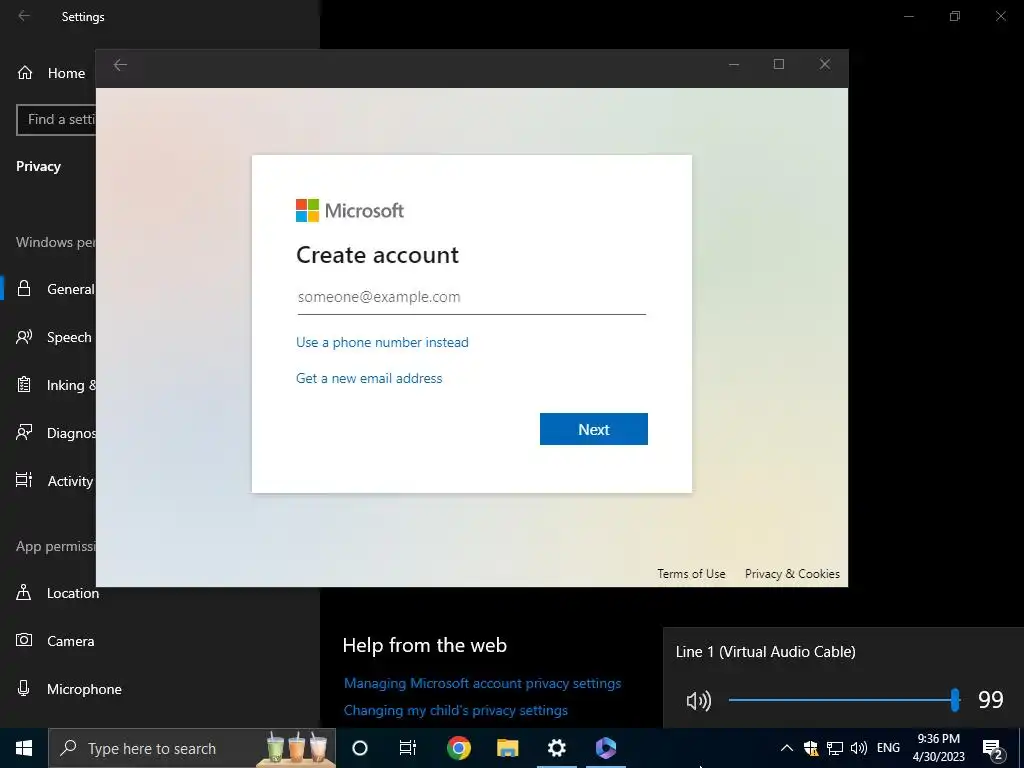
Task: Show hidden tray icons chevron
Action: (787, 748)
